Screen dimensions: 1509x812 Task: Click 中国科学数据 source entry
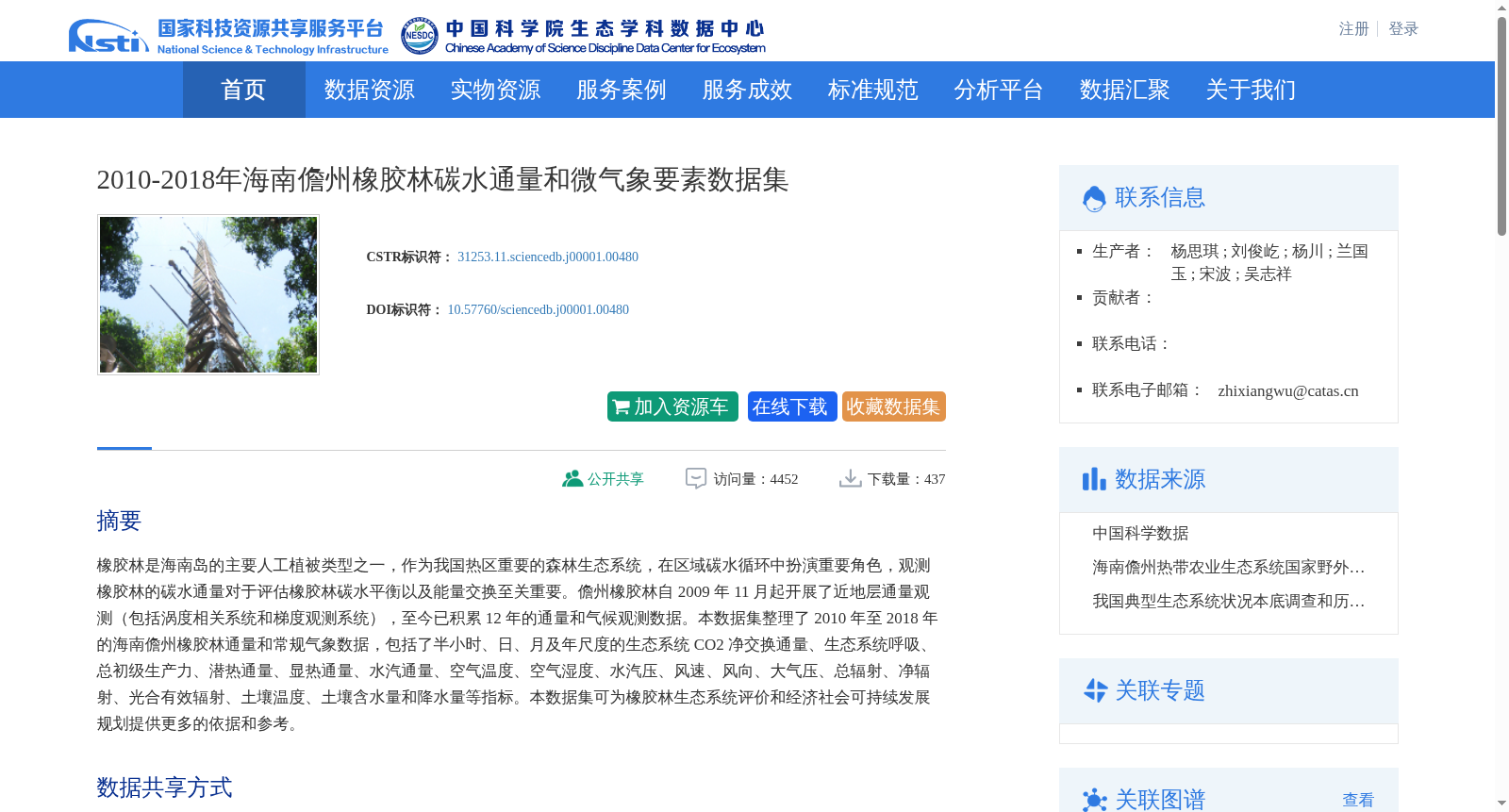1140,534
